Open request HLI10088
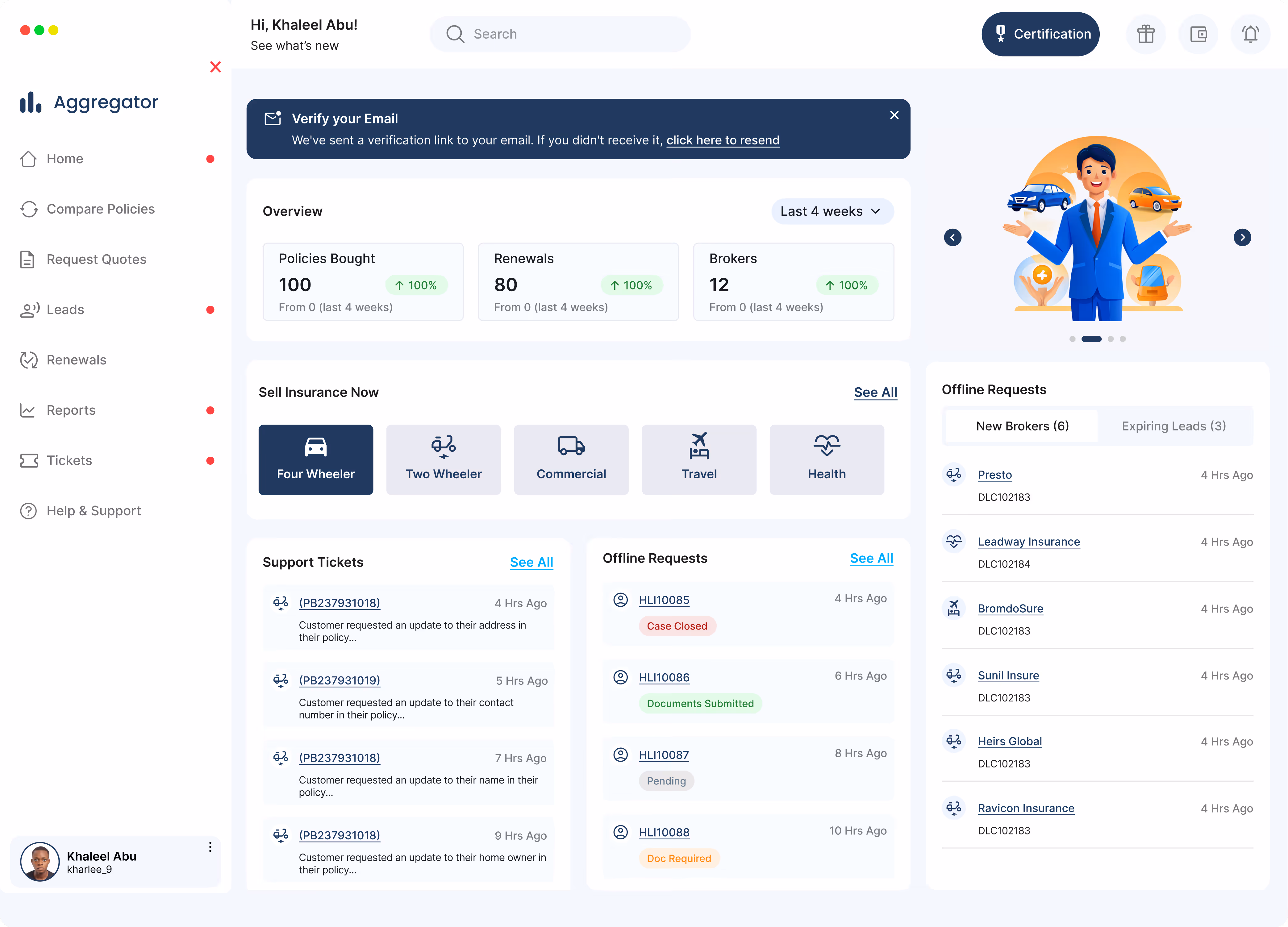 click(x=664, y=832)
